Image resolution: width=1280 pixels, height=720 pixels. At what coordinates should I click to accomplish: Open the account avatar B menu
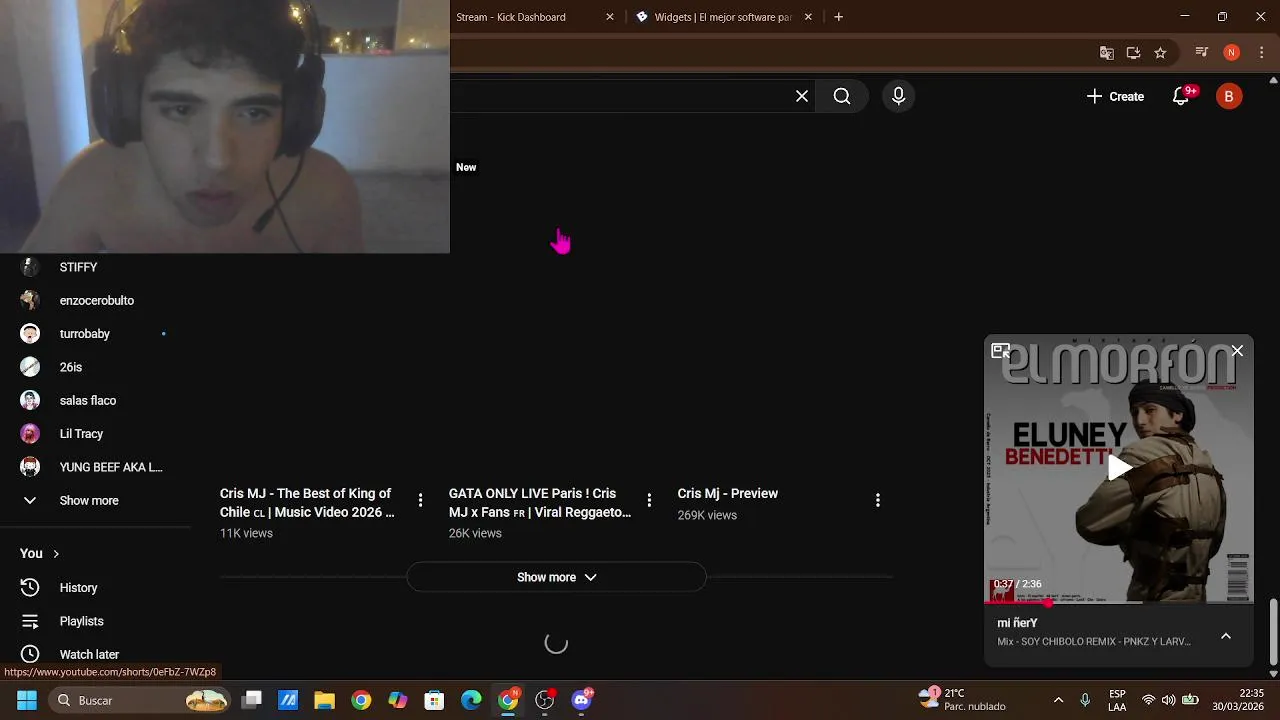click(x=1229, y=96)
